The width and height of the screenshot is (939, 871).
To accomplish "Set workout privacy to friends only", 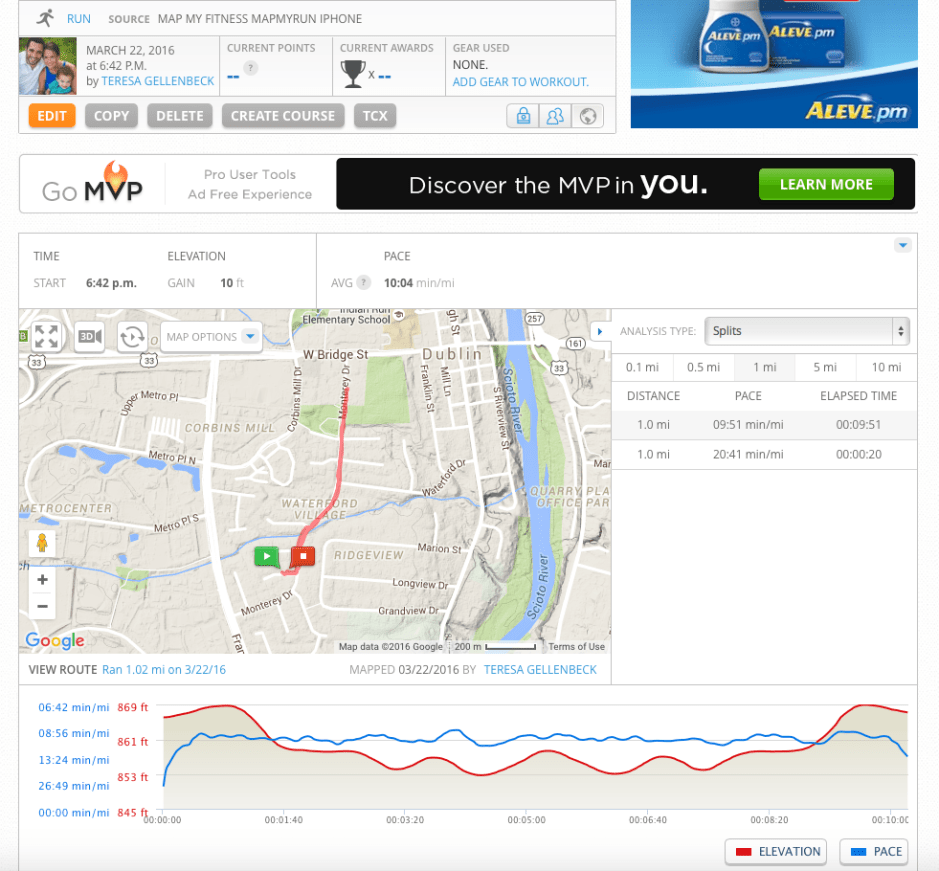I will [x=554, y=116].
